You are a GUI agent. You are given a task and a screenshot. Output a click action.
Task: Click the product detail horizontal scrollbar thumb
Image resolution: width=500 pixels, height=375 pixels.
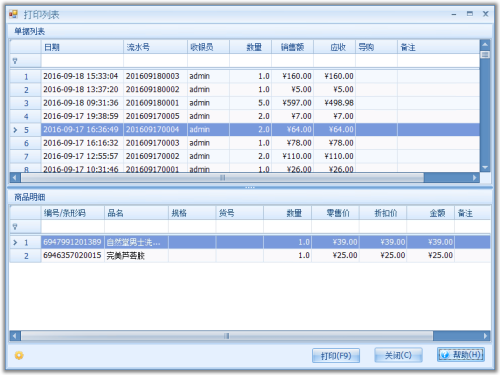[x=227, y=336]
